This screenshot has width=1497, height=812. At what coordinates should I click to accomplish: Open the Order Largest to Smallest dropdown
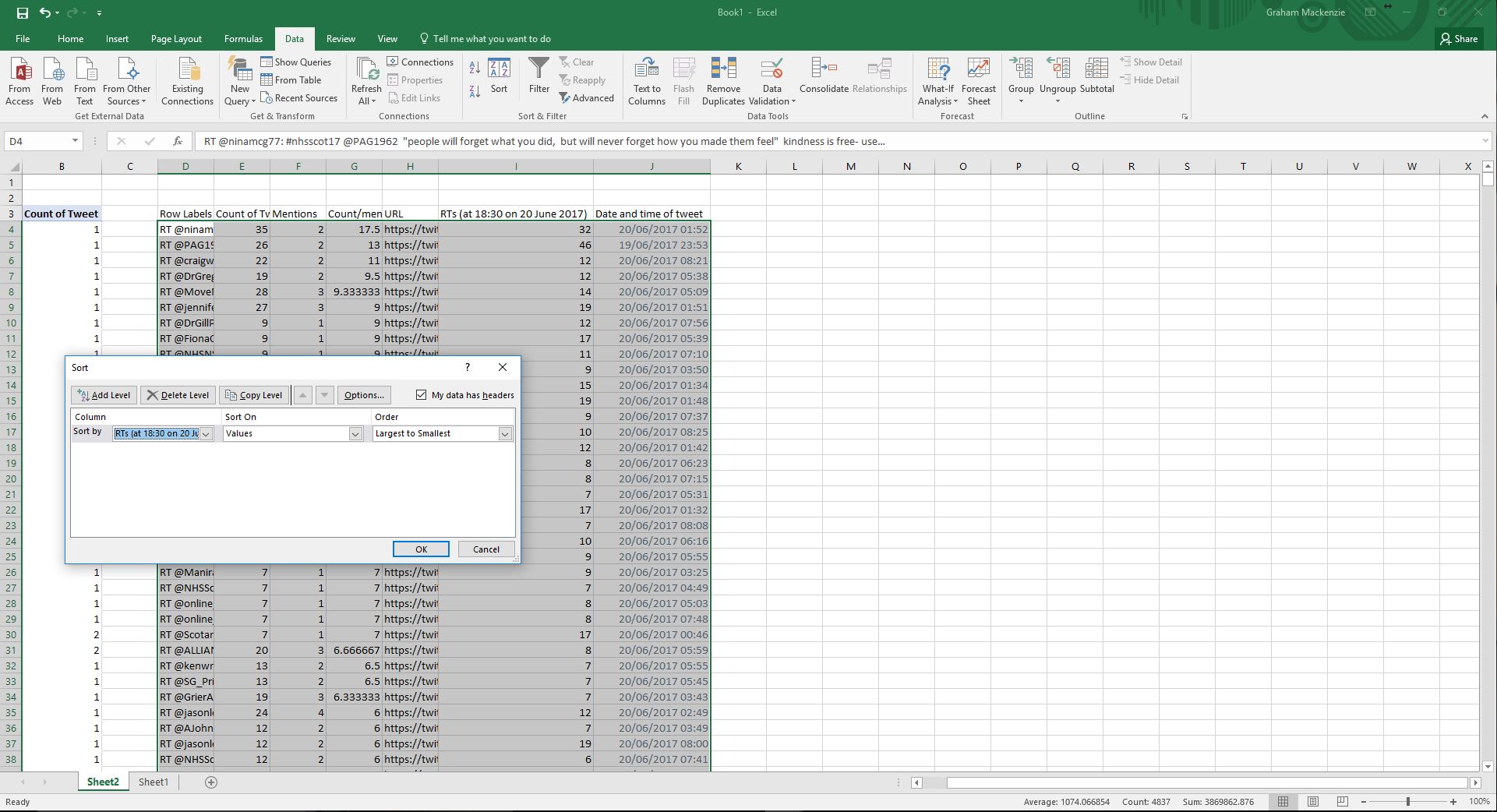(505, 434)
